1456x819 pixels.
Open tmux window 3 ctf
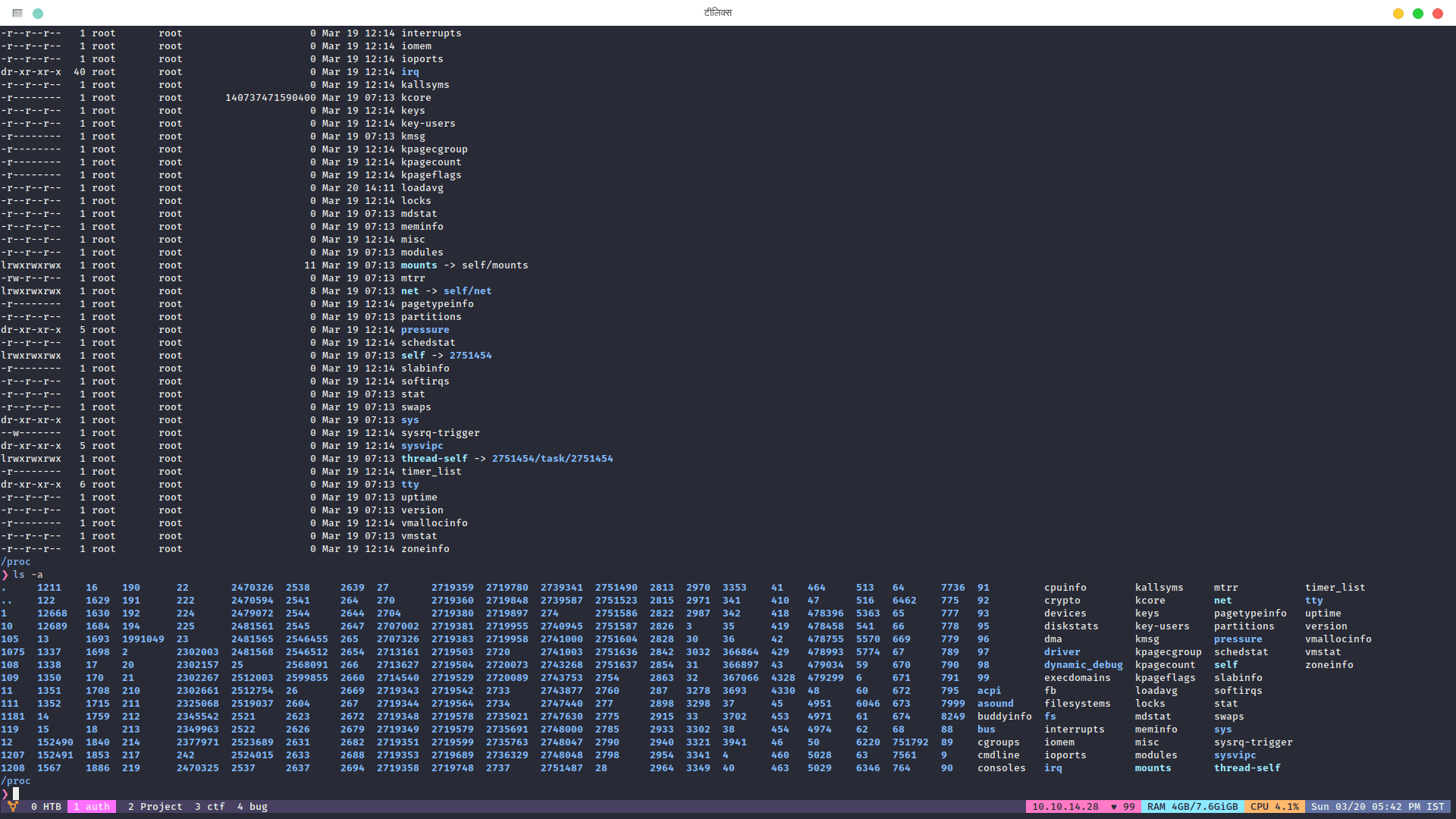(x=210, y=807)
